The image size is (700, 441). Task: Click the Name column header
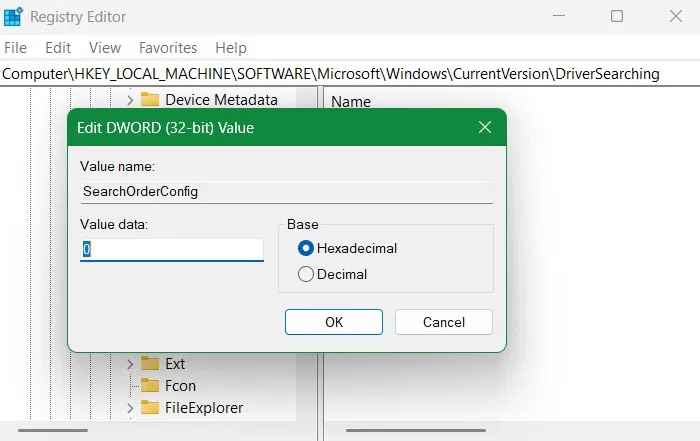(351, 102)
